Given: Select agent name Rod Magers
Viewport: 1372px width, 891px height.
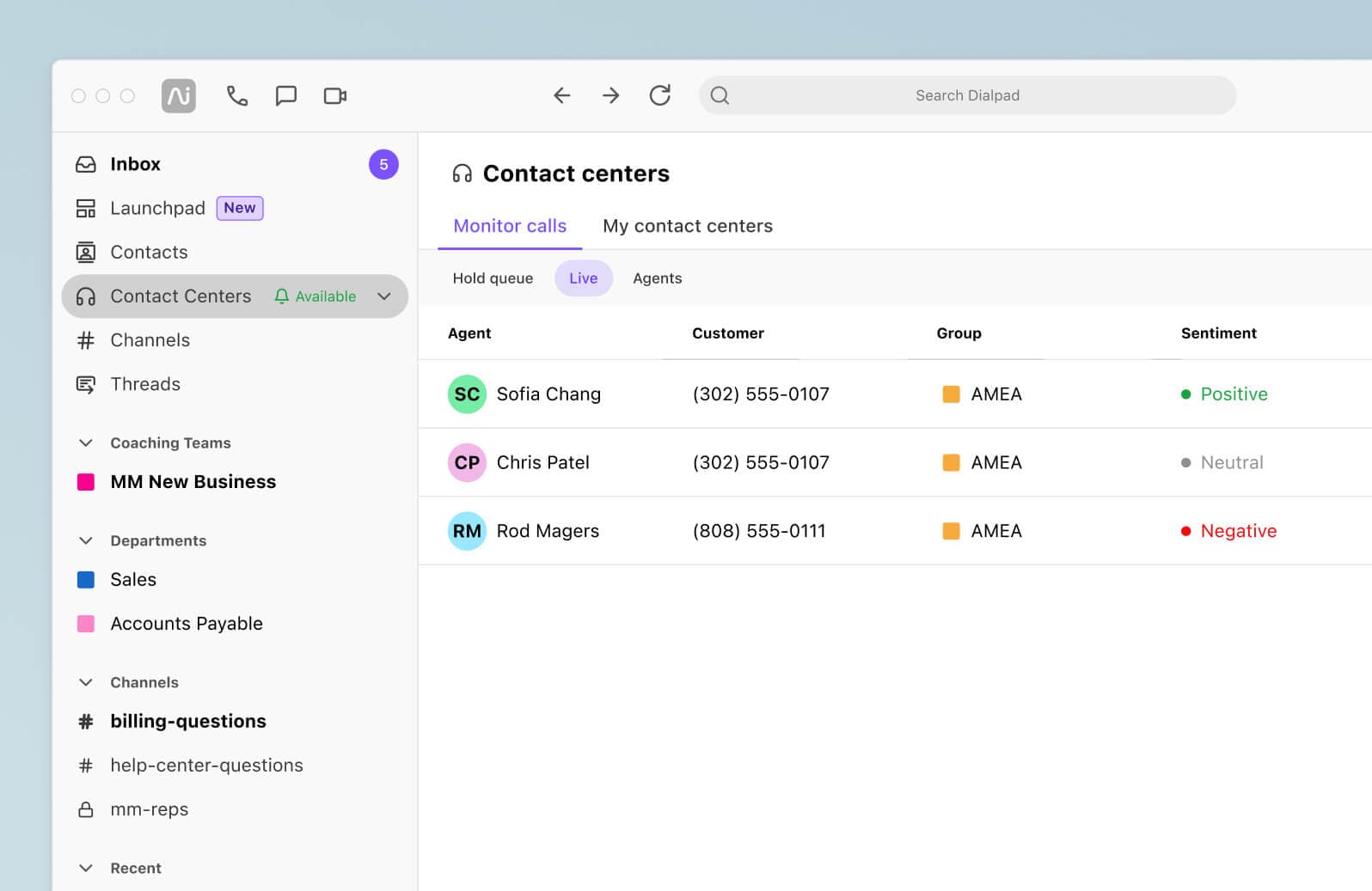Looking at the screenshot, I should 548,532.
